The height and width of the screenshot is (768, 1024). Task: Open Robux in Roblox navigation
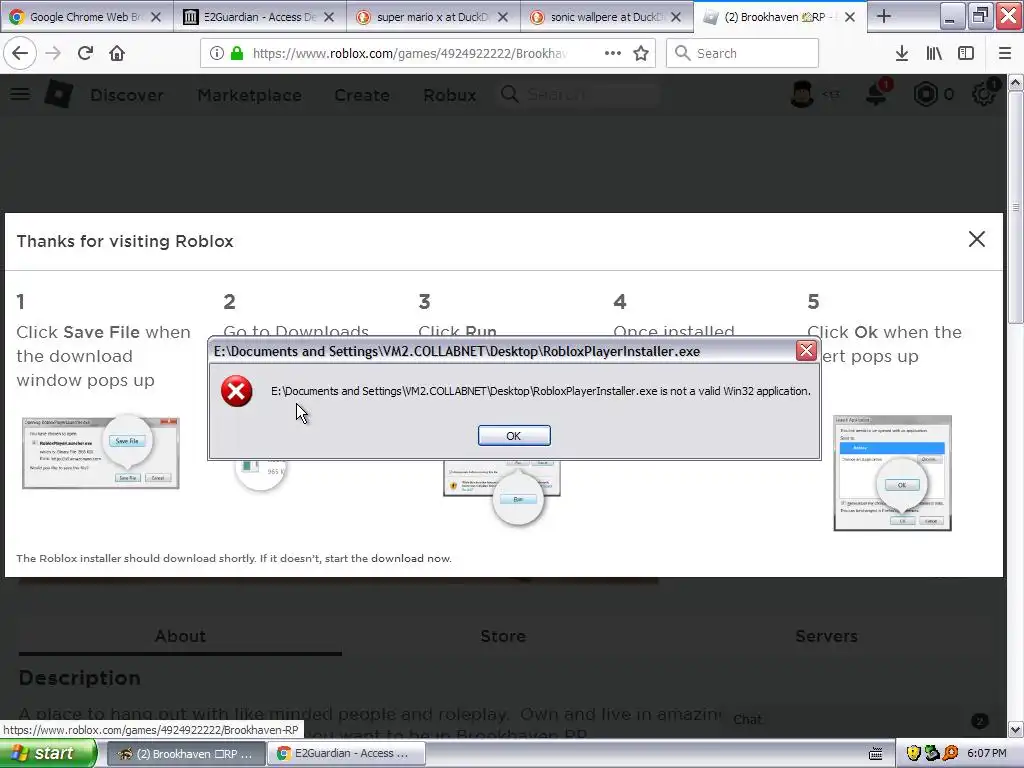pyautogui.click(x=449, y=95)
